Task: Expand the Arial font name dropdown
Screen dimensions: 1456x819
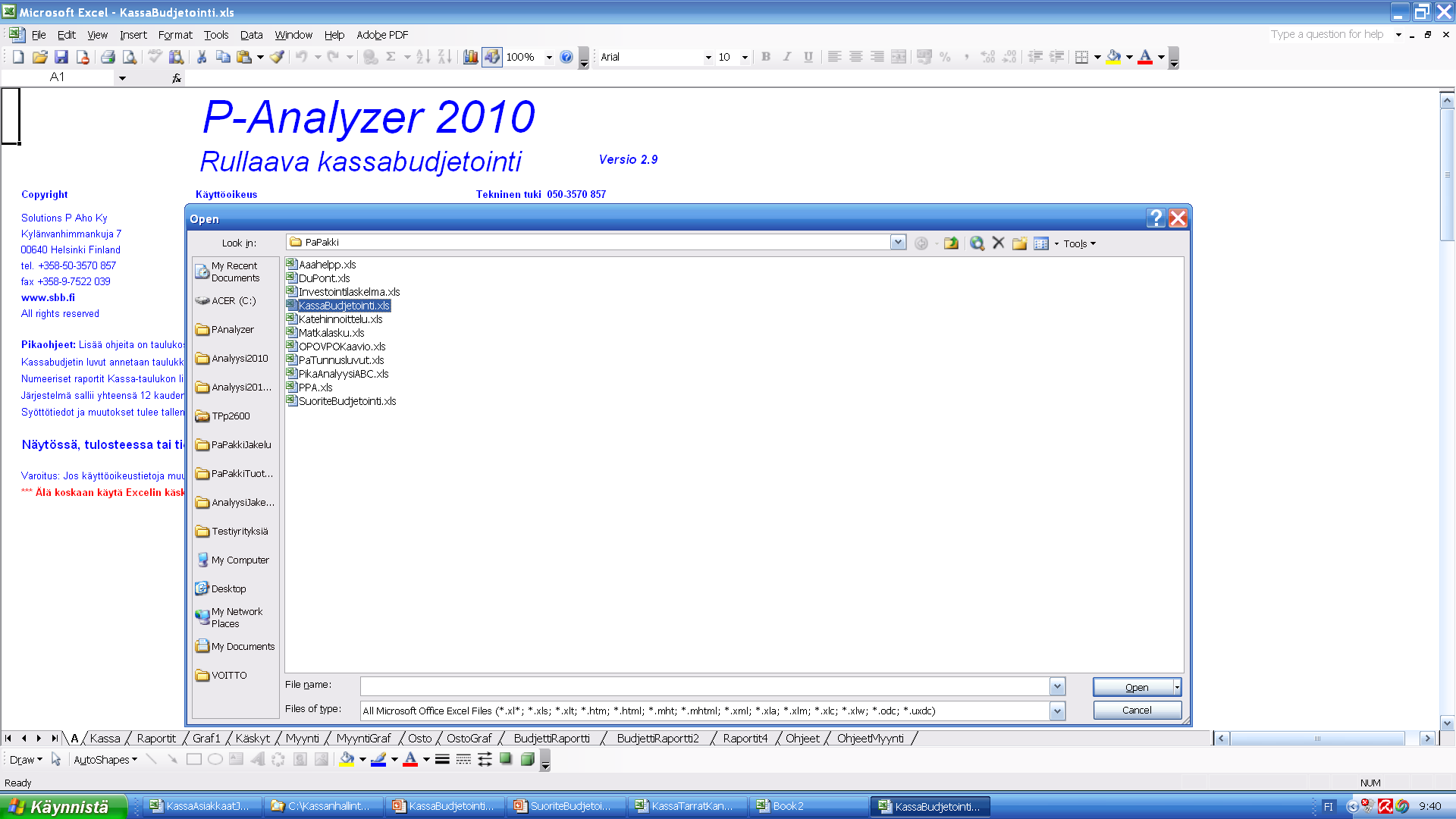Action: 708,58
